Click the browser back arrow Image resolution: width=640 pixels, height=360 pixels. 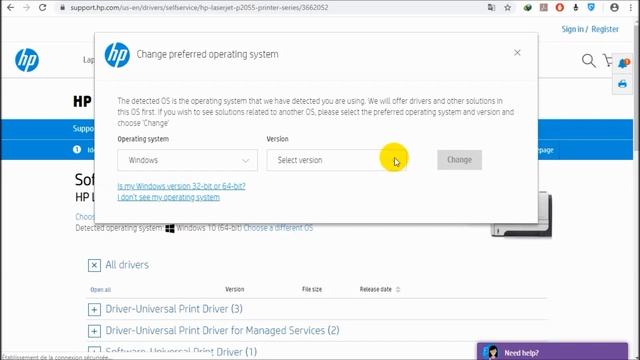(x=11, y=7)
